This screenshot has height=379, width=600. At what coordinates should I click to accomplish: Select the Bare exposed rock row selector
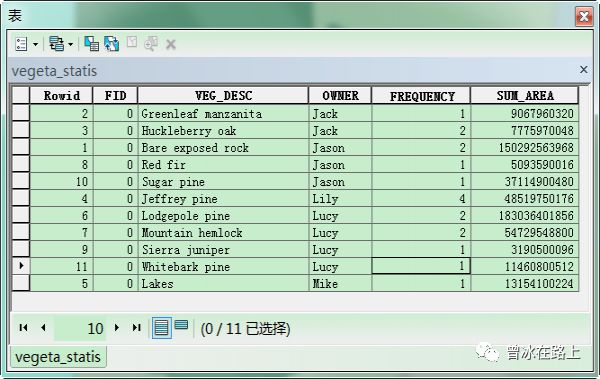(x=21, y=147)
